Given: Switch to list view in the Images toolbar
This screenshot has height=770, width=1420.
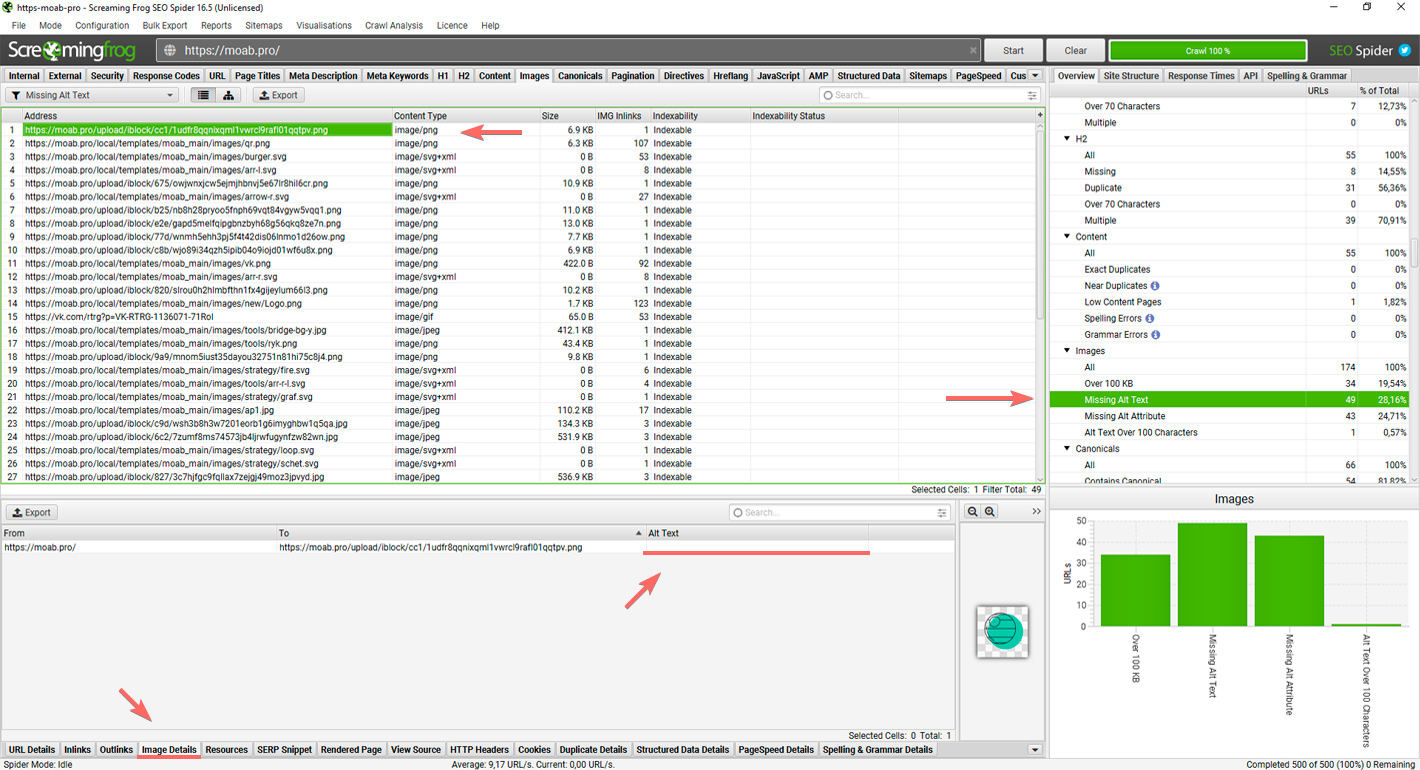Looking at the screenshot, I should pyautogui.click(x=203, y=95).
